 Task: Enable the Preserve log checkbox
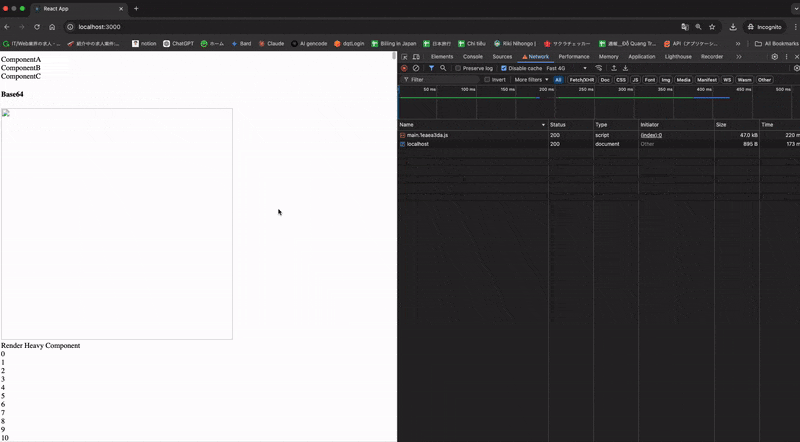click(458, 68)
